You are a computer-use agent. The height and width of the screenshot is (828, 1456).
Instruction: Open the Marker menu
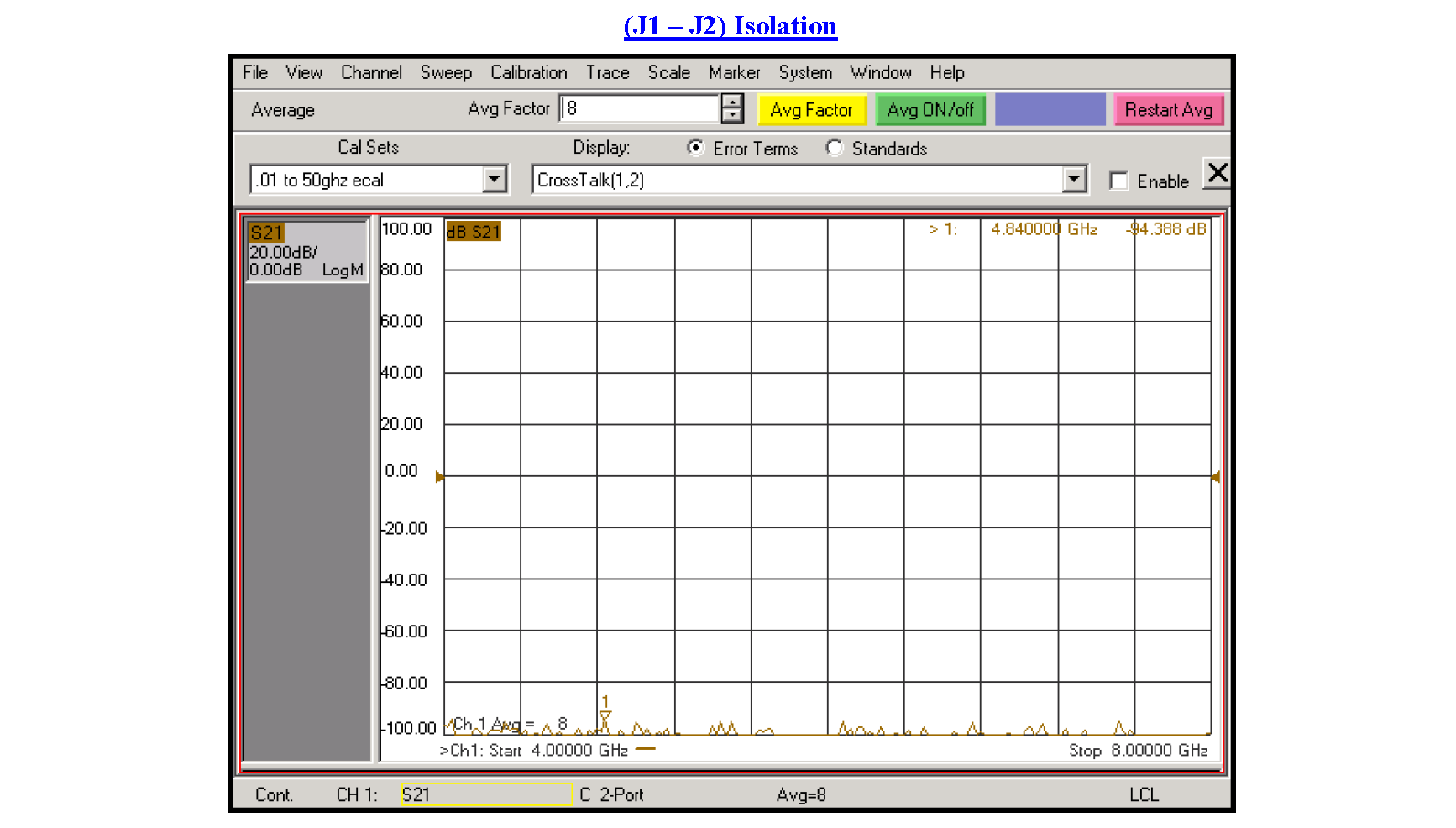734,73
